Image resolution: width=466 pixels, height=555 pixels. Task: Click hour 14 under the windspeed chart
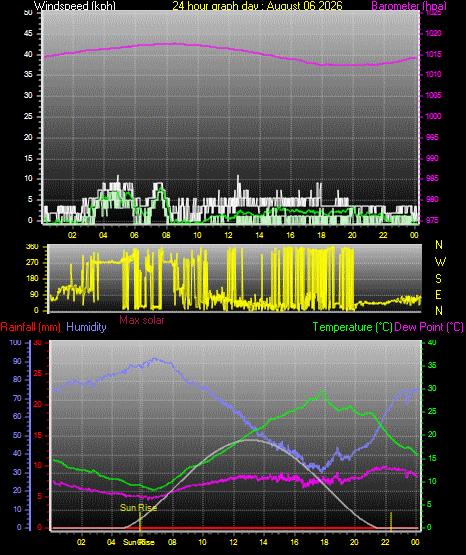click(x=259, y=235)
